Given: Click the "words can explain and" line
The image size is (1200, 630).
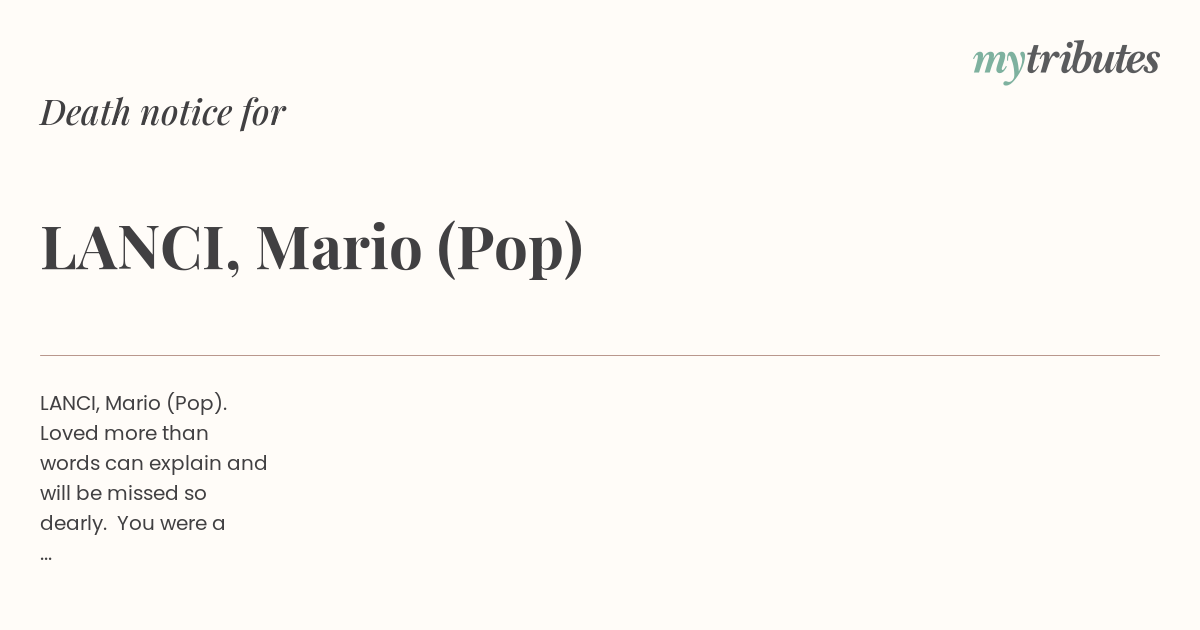Looking at the screenshot, I should point(153,463).
